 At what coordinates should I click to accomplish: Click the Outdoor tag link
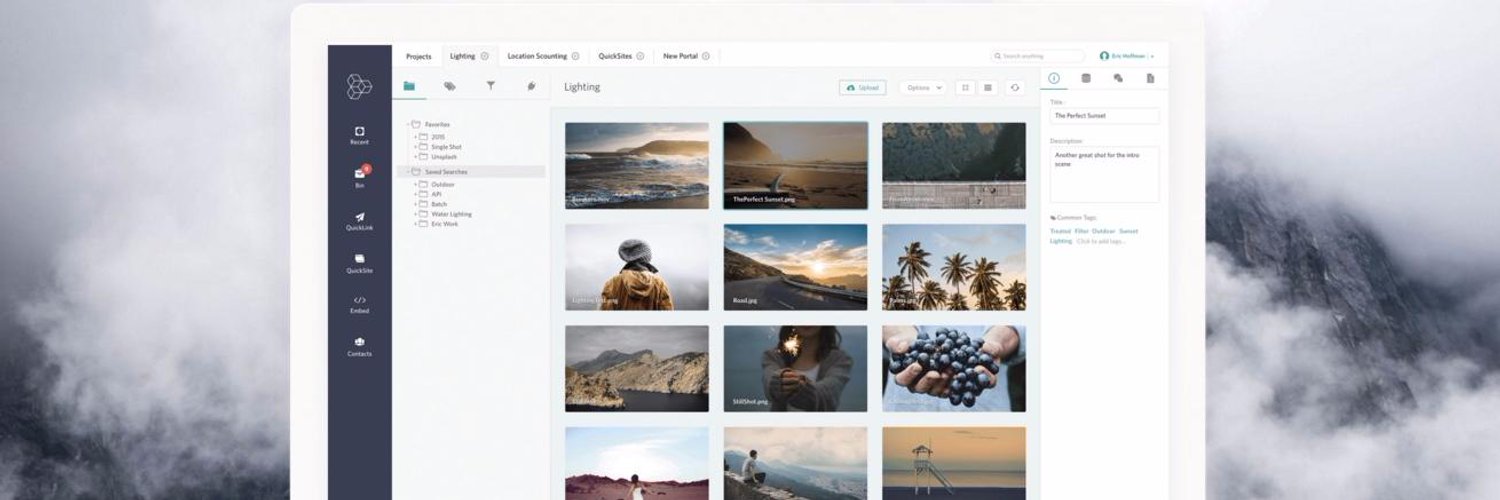click(1104, 231)
